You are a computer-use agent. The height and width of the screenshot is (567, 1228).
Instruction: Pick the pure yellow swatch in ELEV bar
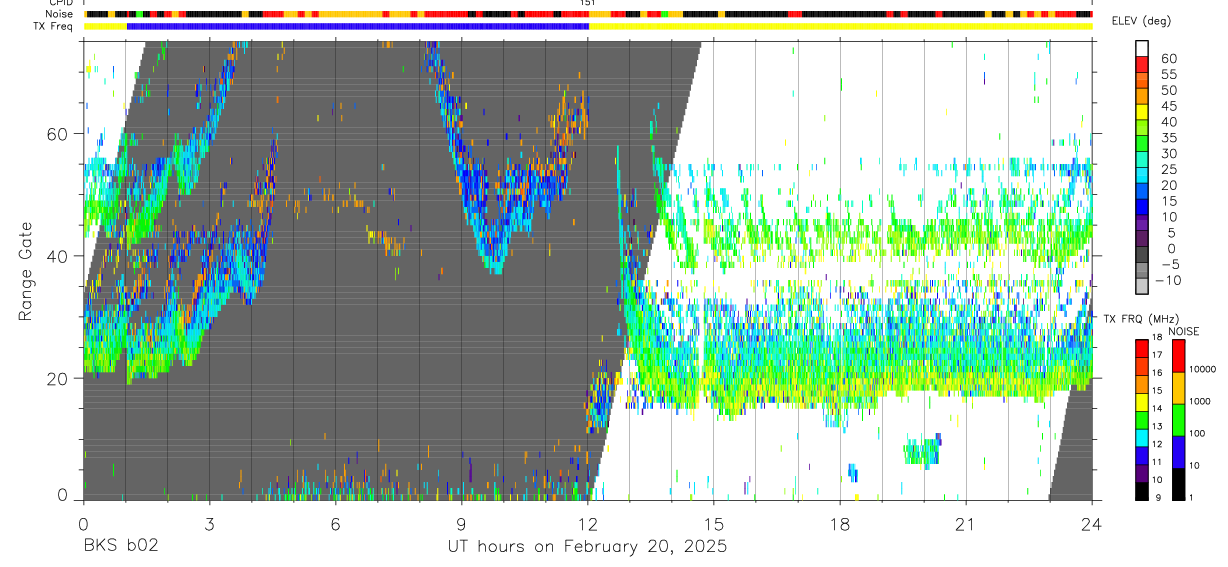[x=1142, y=112]
